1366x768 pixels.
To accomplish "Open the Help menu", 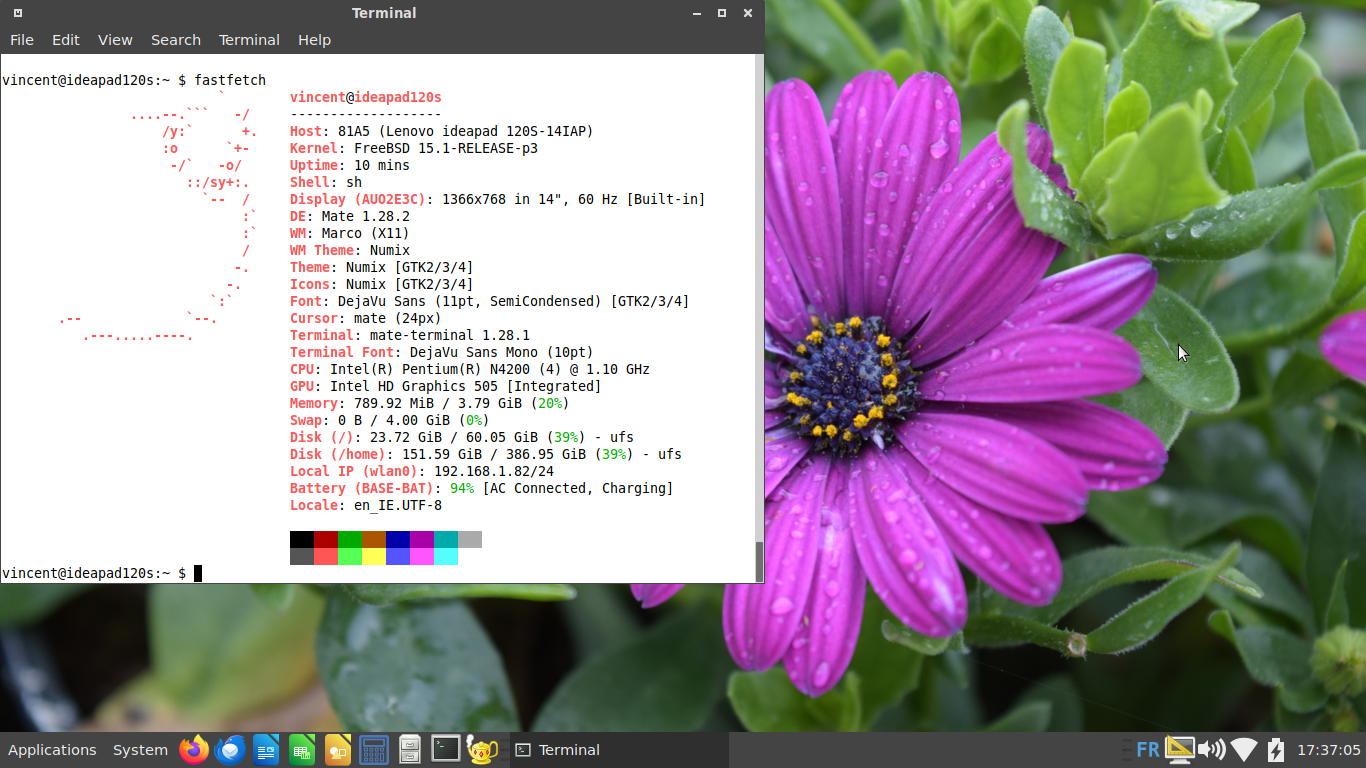I will pyautogui.click(x=314, y=40).
